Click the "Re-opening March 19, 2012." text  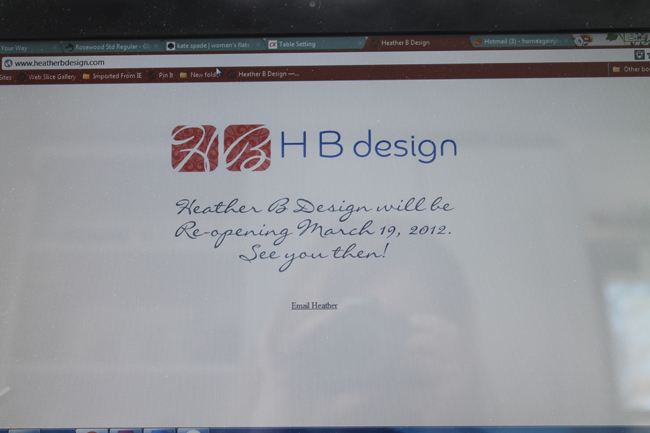click(313, 232)
